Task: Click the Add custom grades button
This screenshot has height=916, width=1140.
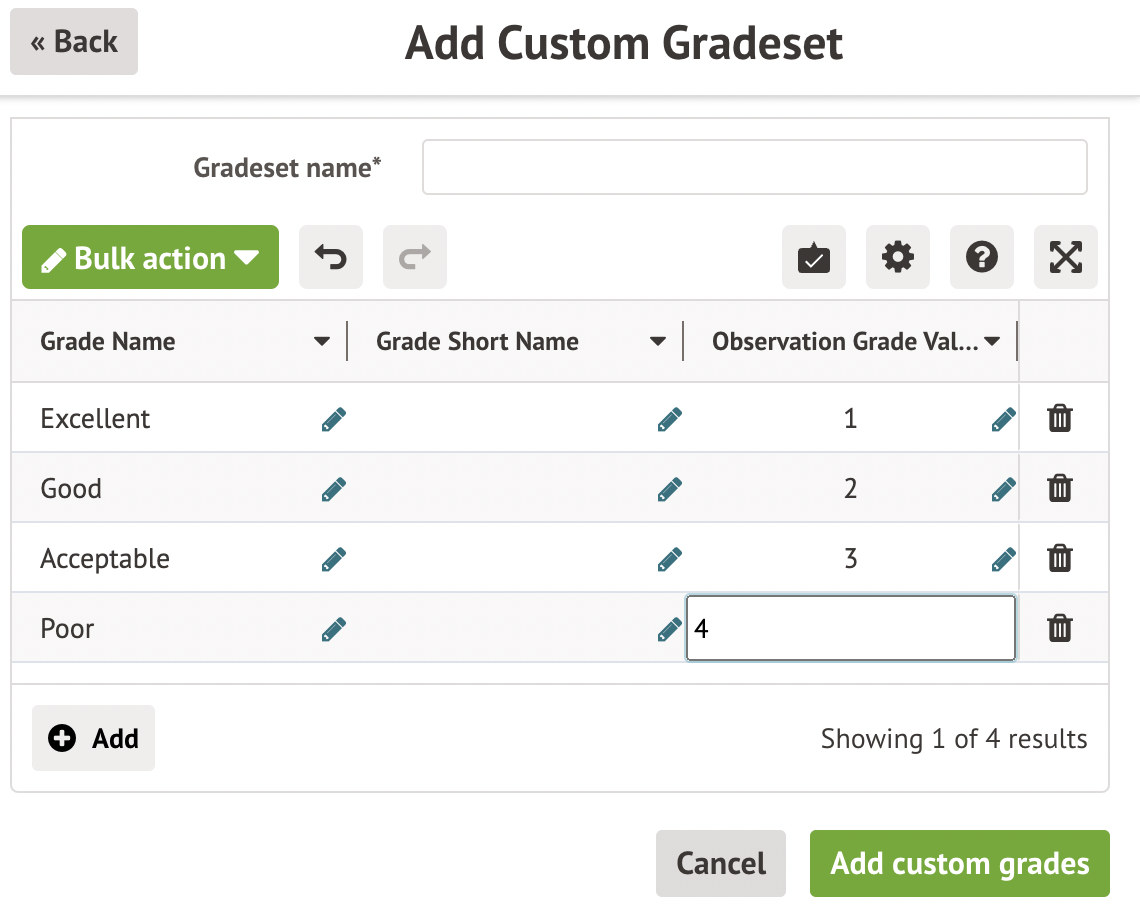Action: (x=959, y=863)
